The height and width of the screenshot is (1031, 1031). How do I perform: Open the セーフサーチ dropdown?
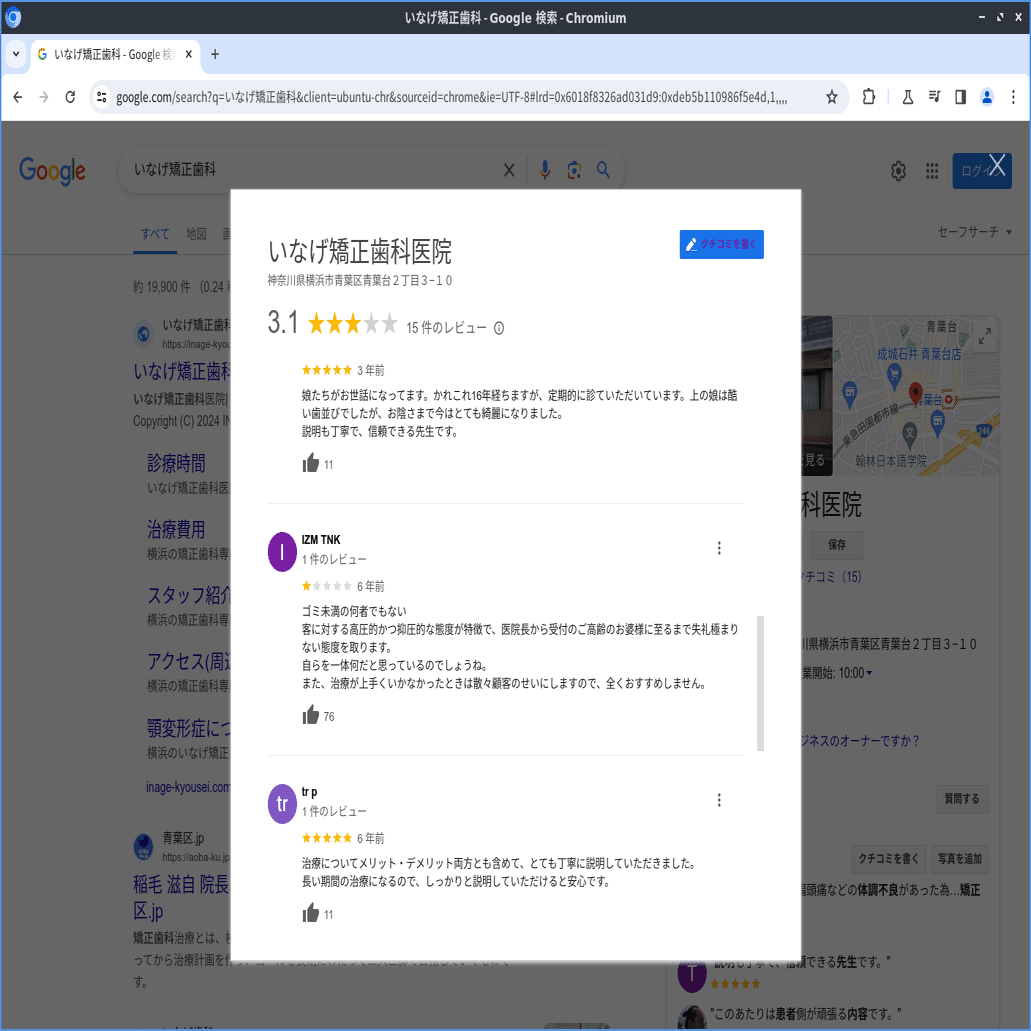click(974, 231)
